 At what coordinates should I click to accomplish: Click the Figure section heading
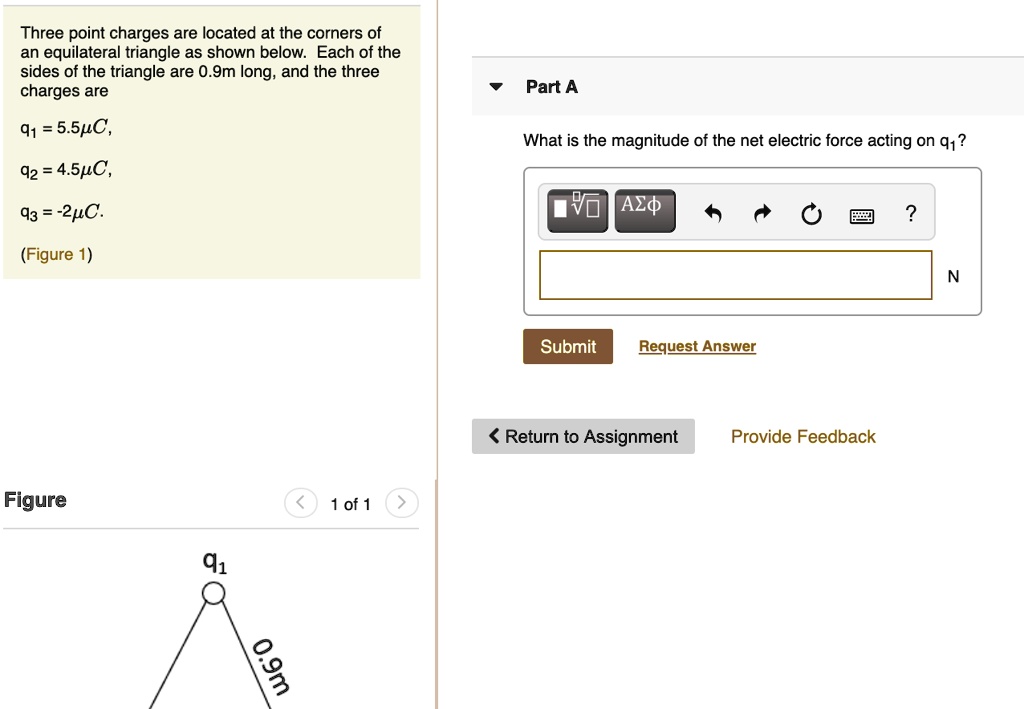[35, 499]
